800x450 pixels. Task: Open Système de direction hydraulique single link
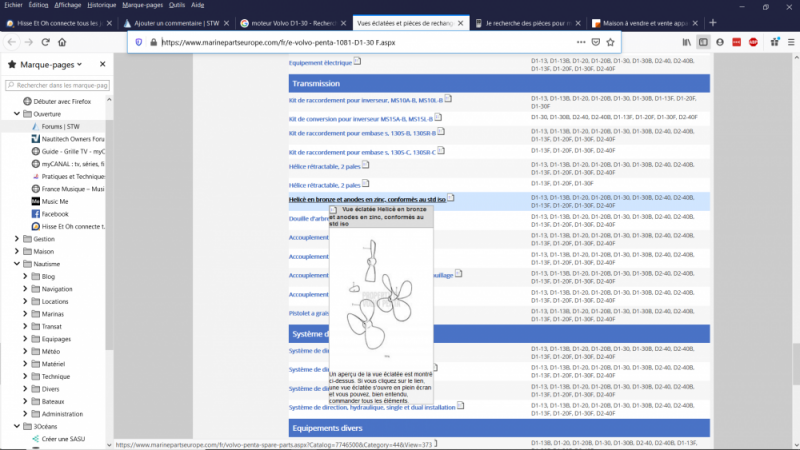click(x=372, y=408)
